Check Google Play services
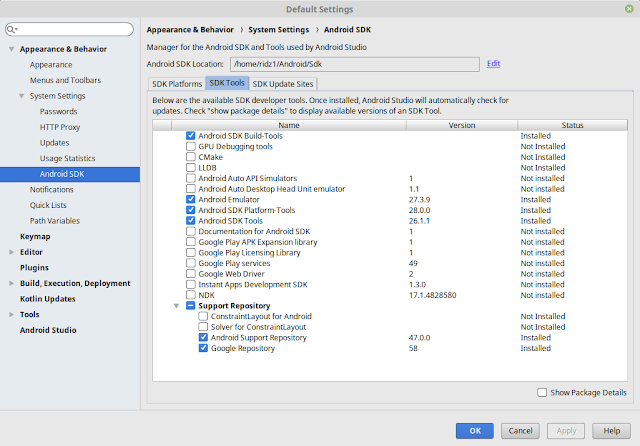This screenshot has height=446, width=640. click(x=191, y=263)
